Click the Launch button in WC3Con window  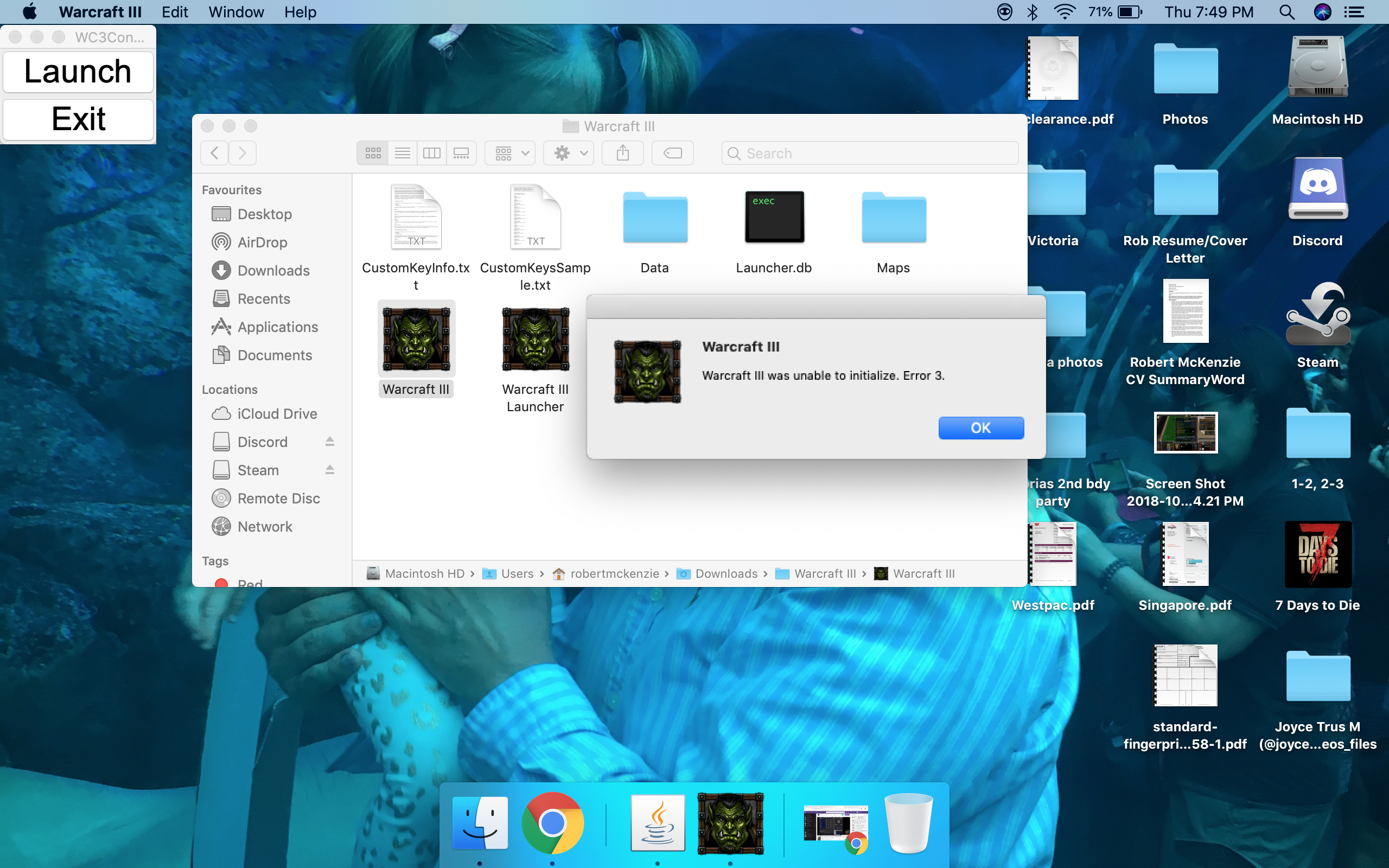click(x=78, y=72)
